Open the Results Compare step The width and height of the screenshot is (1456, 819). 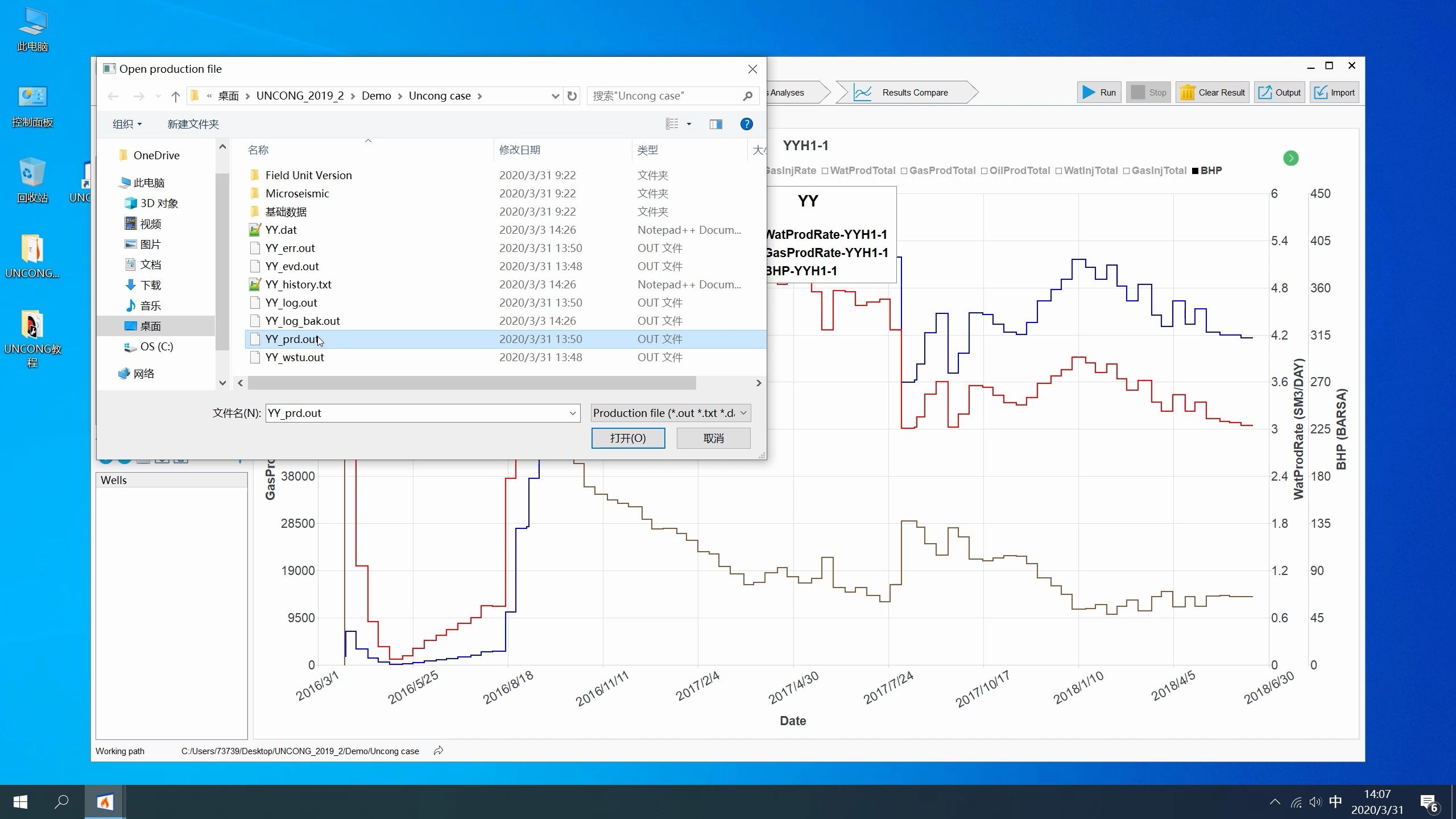(907, 93)
